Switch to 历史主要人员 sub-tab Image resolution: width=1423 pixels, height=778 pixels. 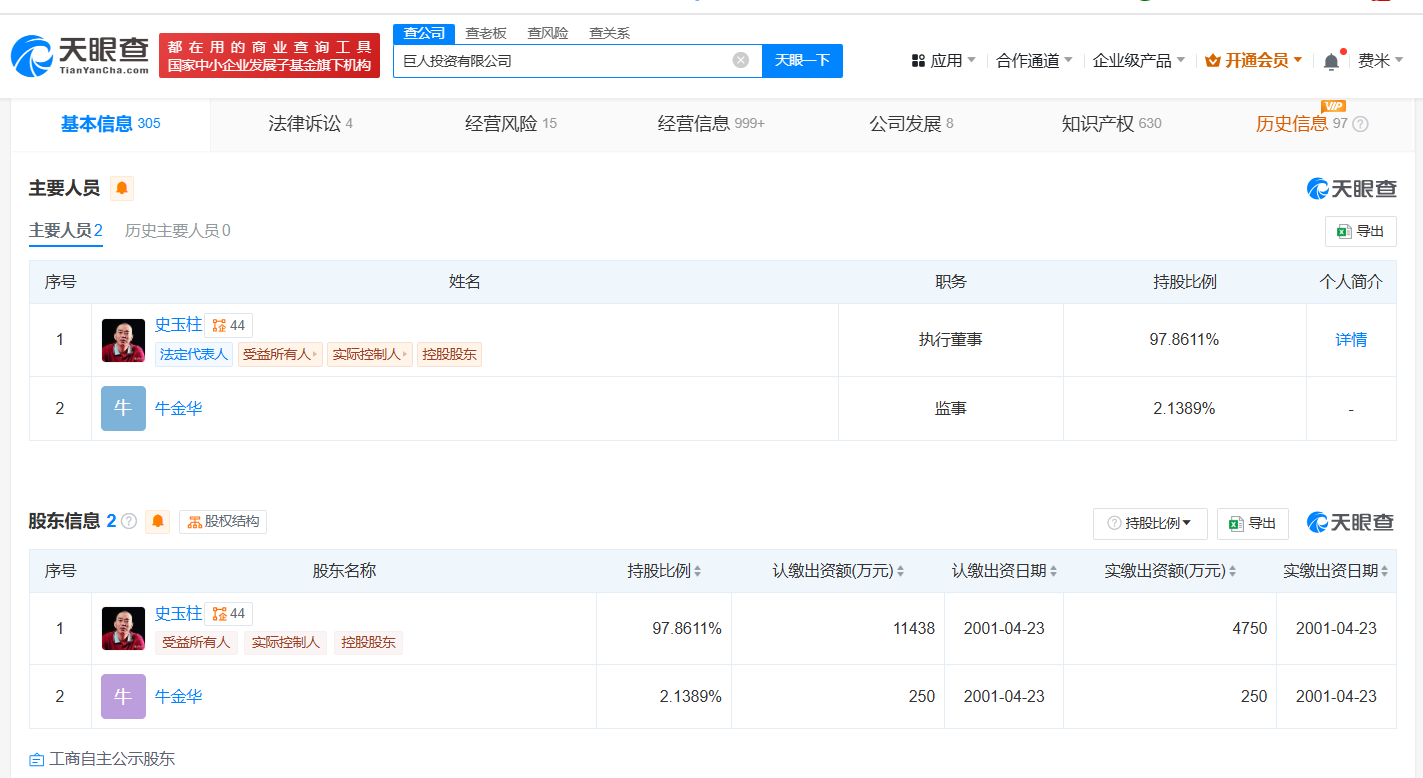coord(177,231)
